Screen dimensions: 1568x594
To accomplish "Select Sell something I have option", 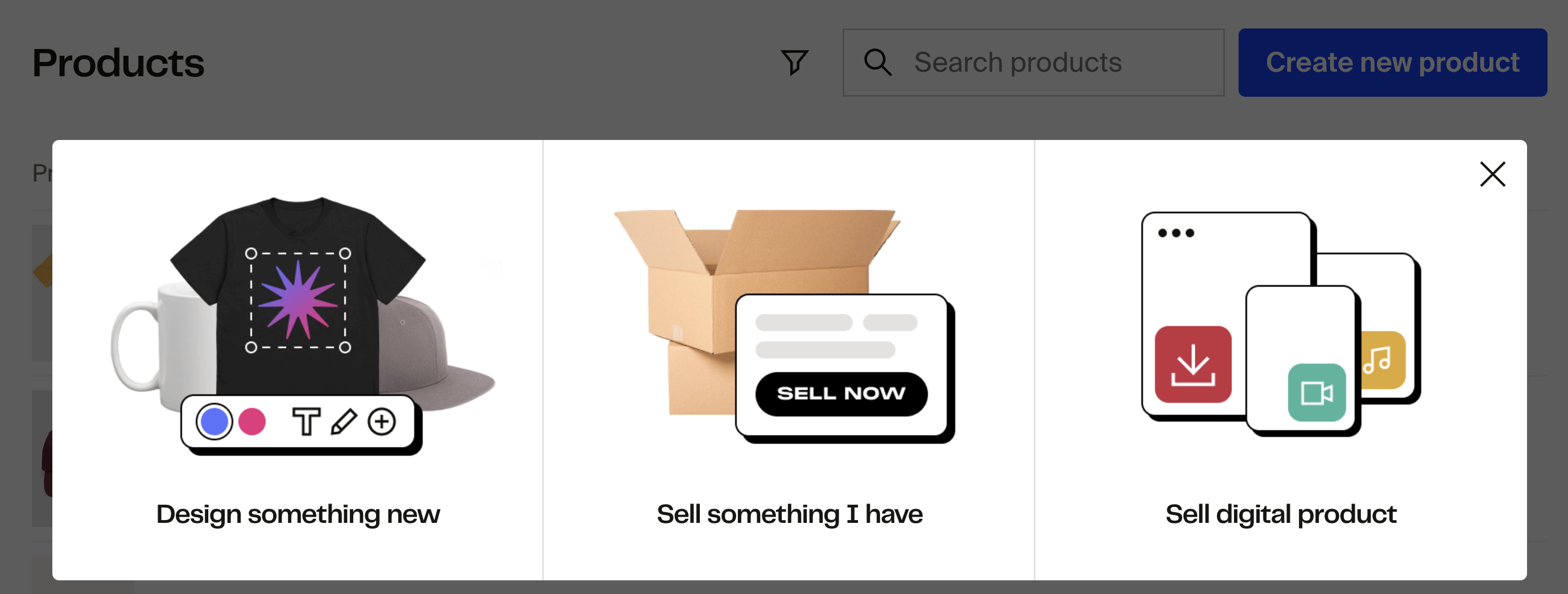I will (789, 514).
